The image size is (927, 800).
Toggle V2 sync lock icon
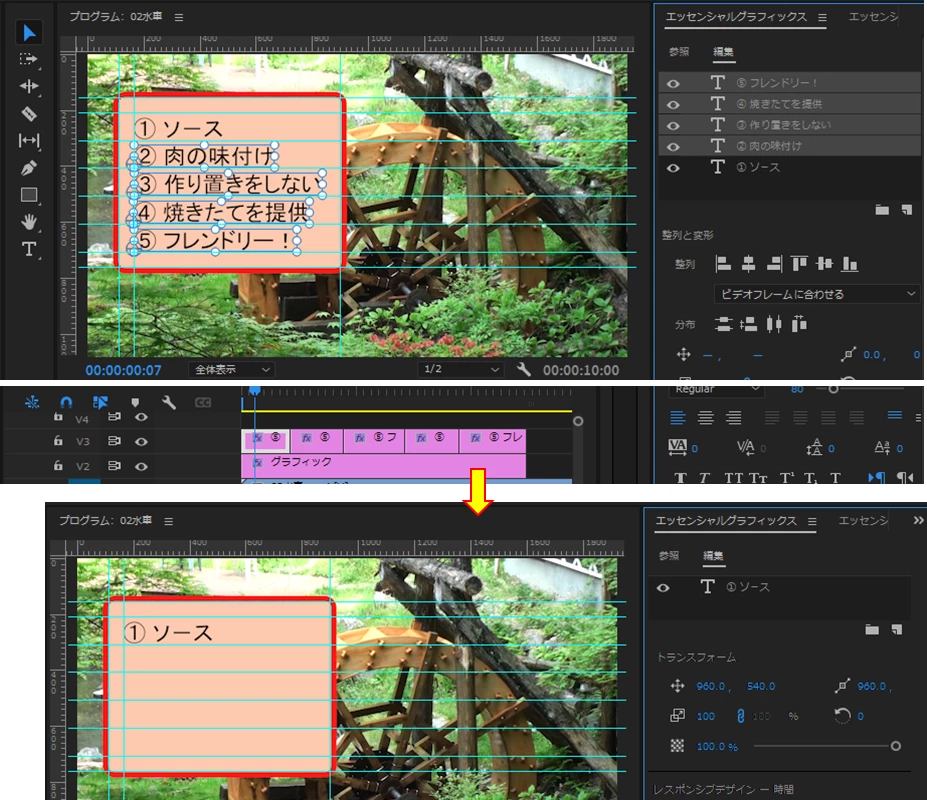pos(114,466)
